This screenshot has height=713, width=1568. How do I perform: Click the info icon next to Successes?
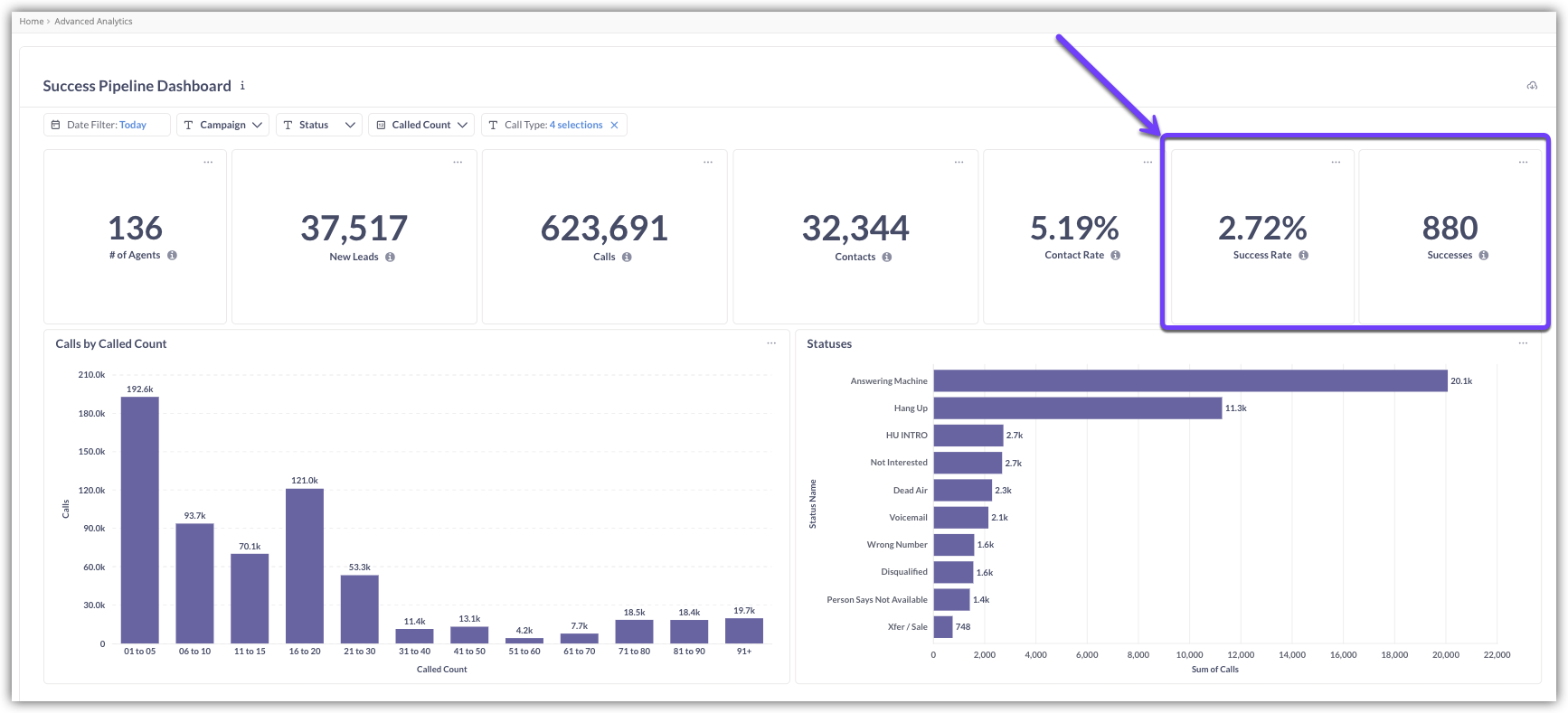click(x=1483, y=256)
